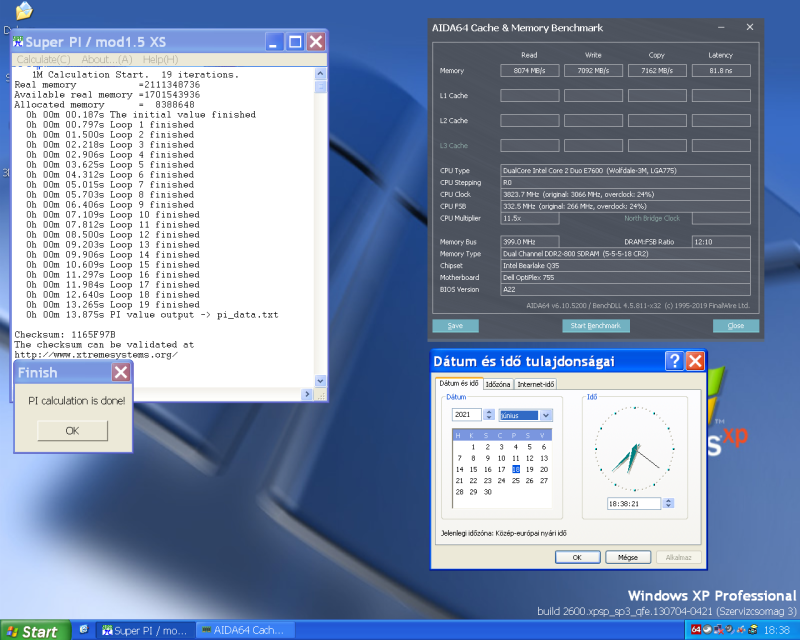Maximize the Super PI window

point(295,42)
